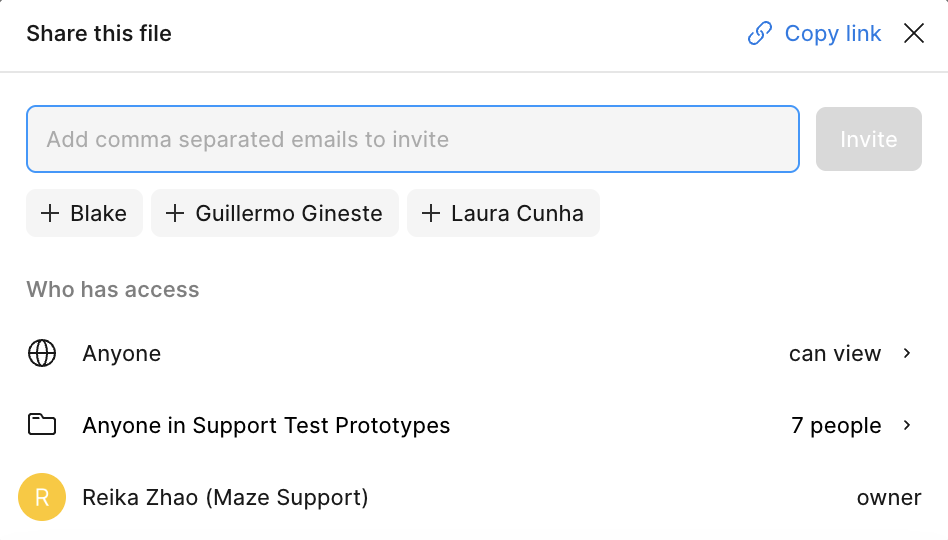Expand chevron beside 'can view'
Viewport: 948px width, 540px height.
[907, 353]
